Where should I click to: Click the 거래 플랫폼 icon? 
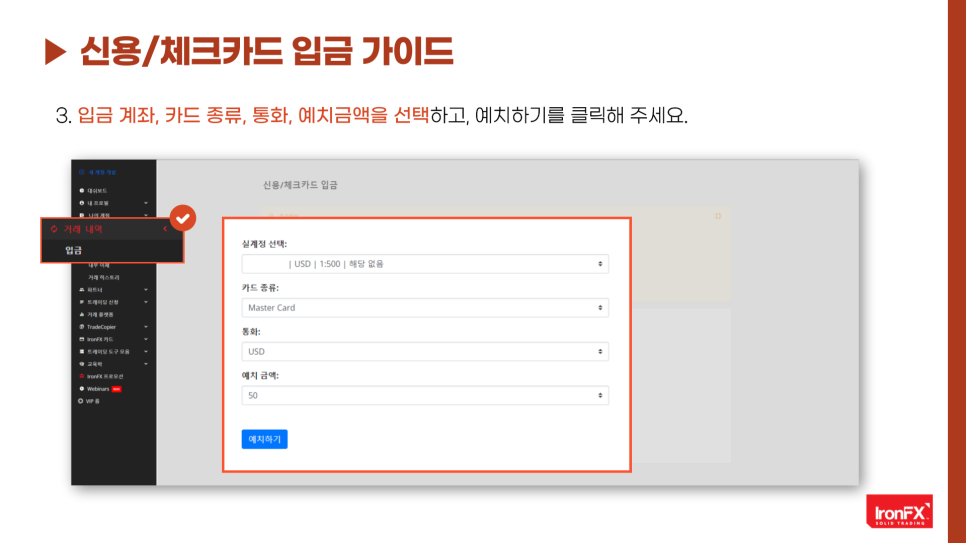[81, 314]
